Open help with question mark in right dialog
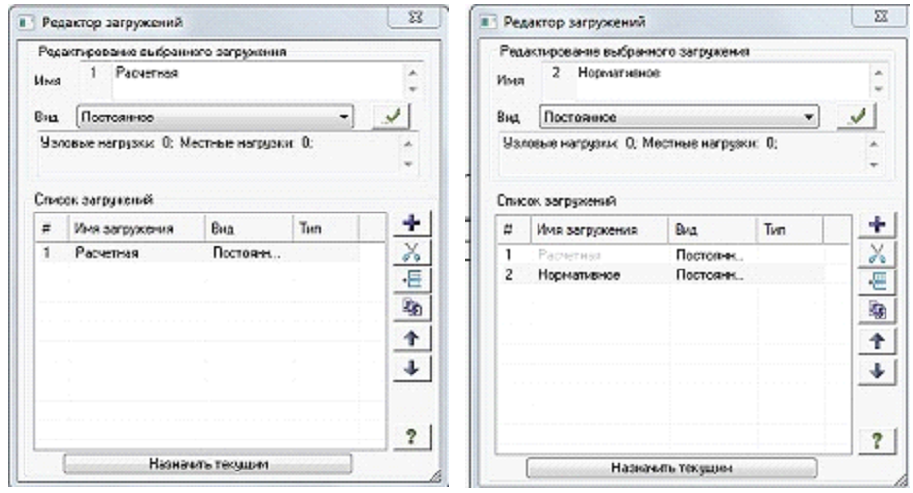 [x=877, y=441]
